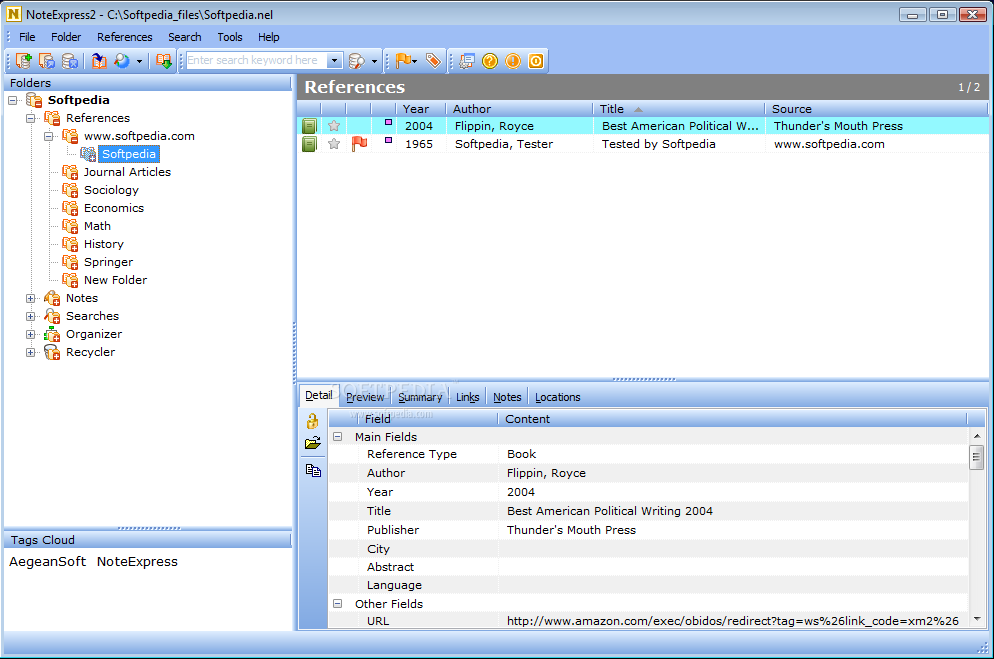Sort references by Title column header
Image resolution: width=994 pixels, height=659 pixels.
[x=678, y=109]
